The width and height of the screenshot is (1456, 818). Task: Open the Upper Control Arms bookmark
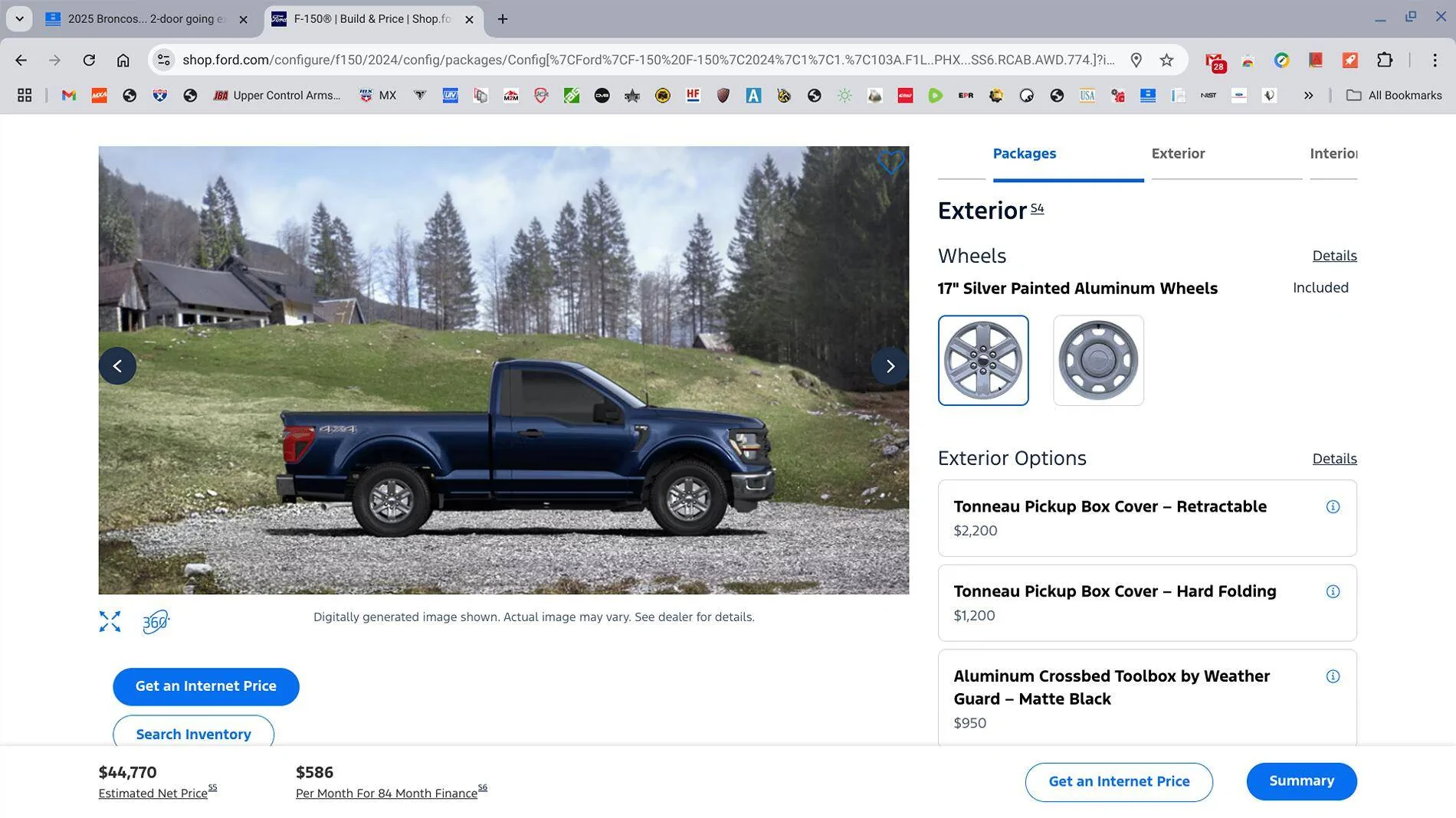277,96
